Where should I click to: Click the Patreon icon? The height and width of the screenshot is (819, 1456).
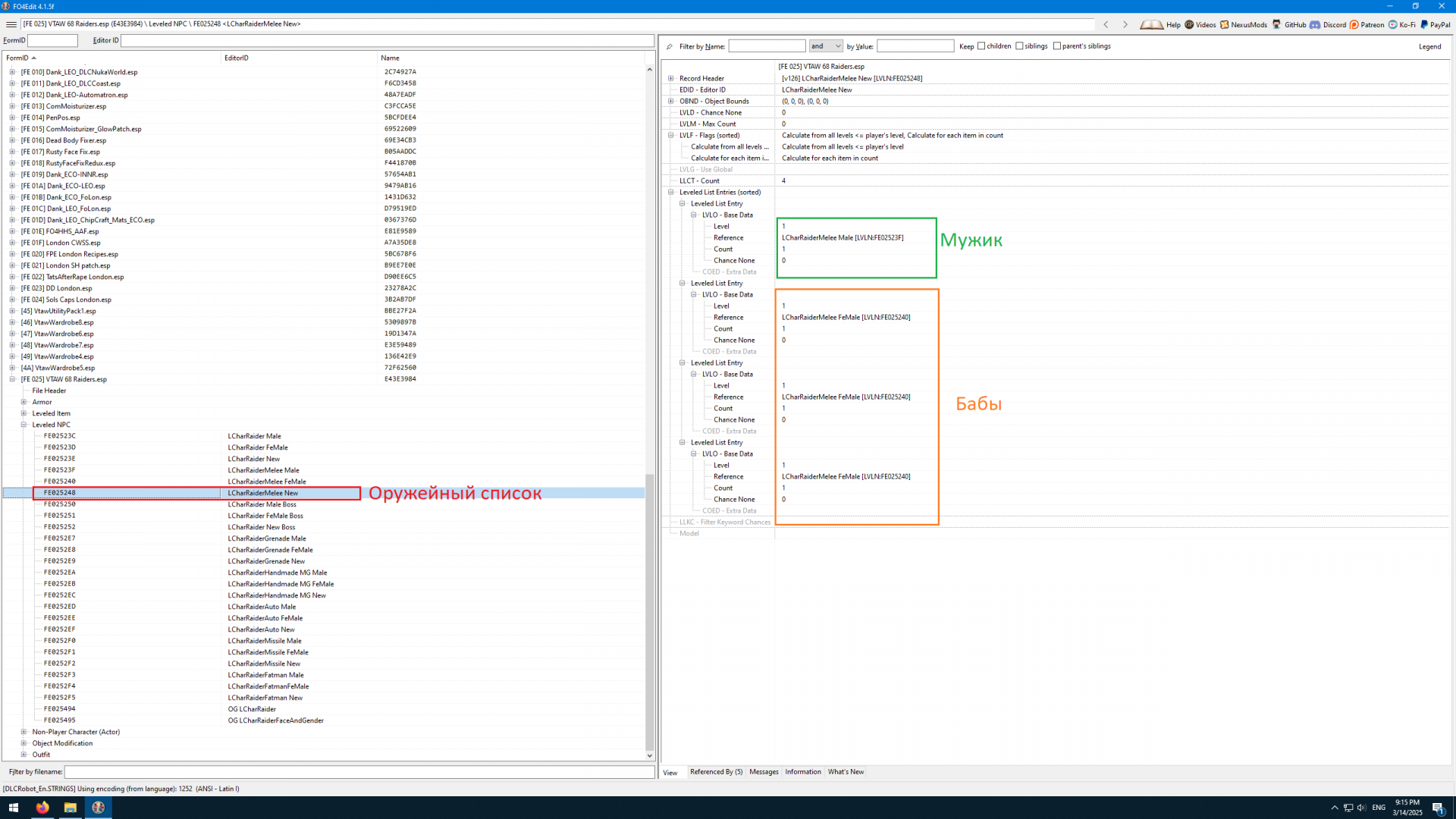pos(1354,24)
